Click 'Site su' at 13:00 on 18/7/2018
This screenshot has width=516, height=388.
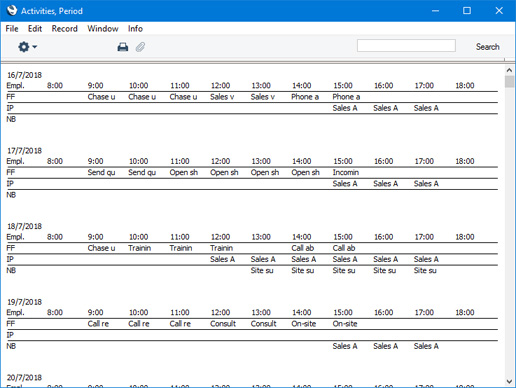(262, 271)
